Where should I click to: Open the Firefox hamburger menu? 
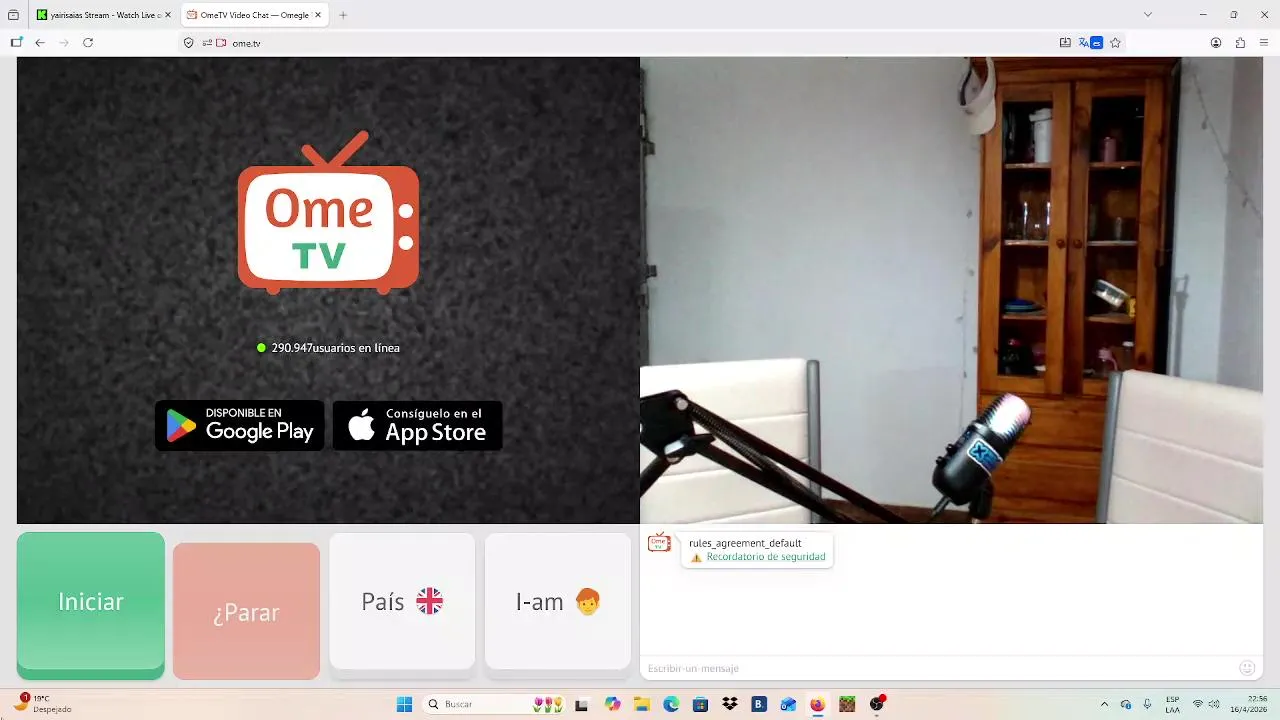tap(1264, 43)
